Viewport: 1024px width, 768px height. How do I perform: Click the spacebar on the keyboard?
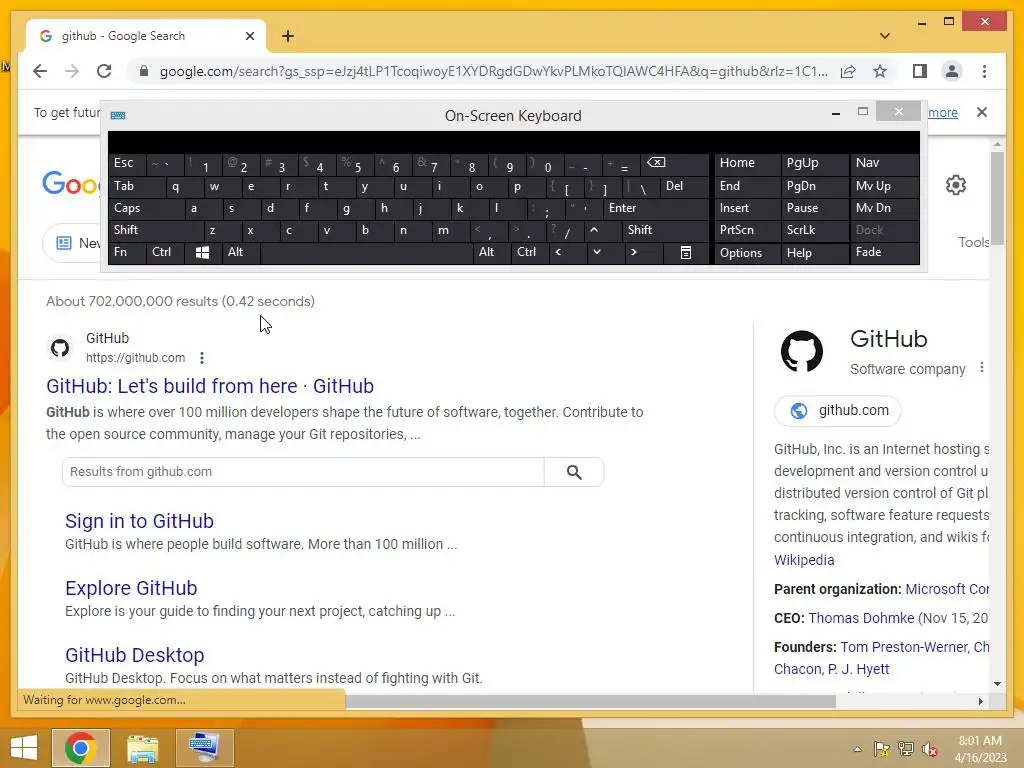pos(366,252)
